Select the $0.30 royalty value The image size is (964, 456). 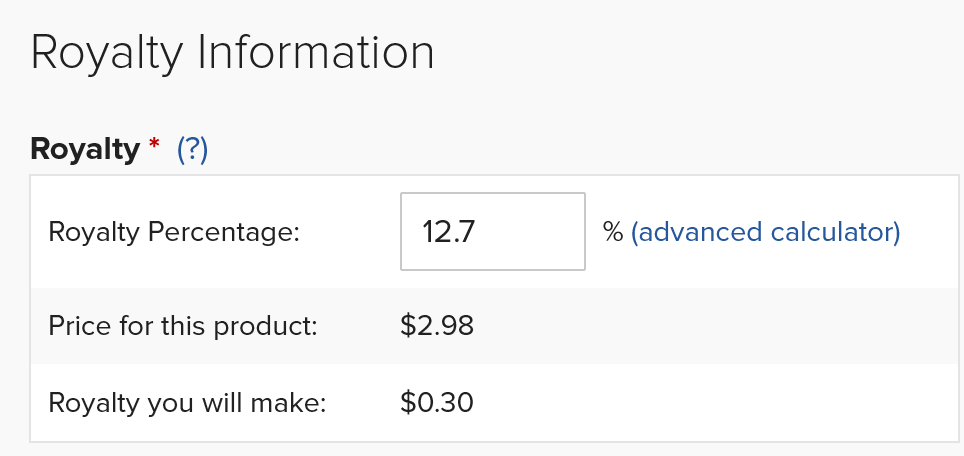[x=437, y=403]
